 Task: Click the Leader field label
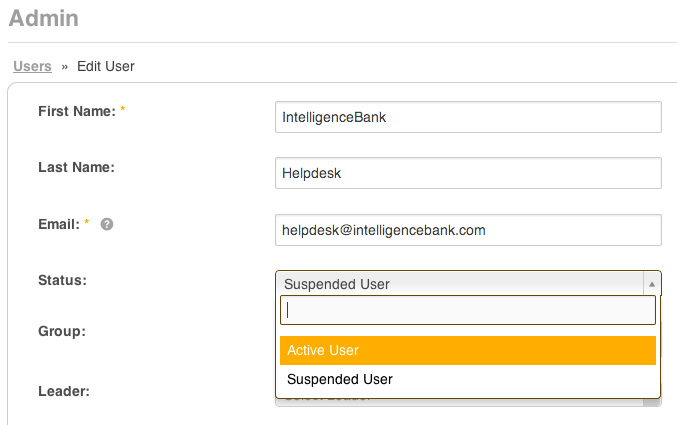tap(64, 391)
